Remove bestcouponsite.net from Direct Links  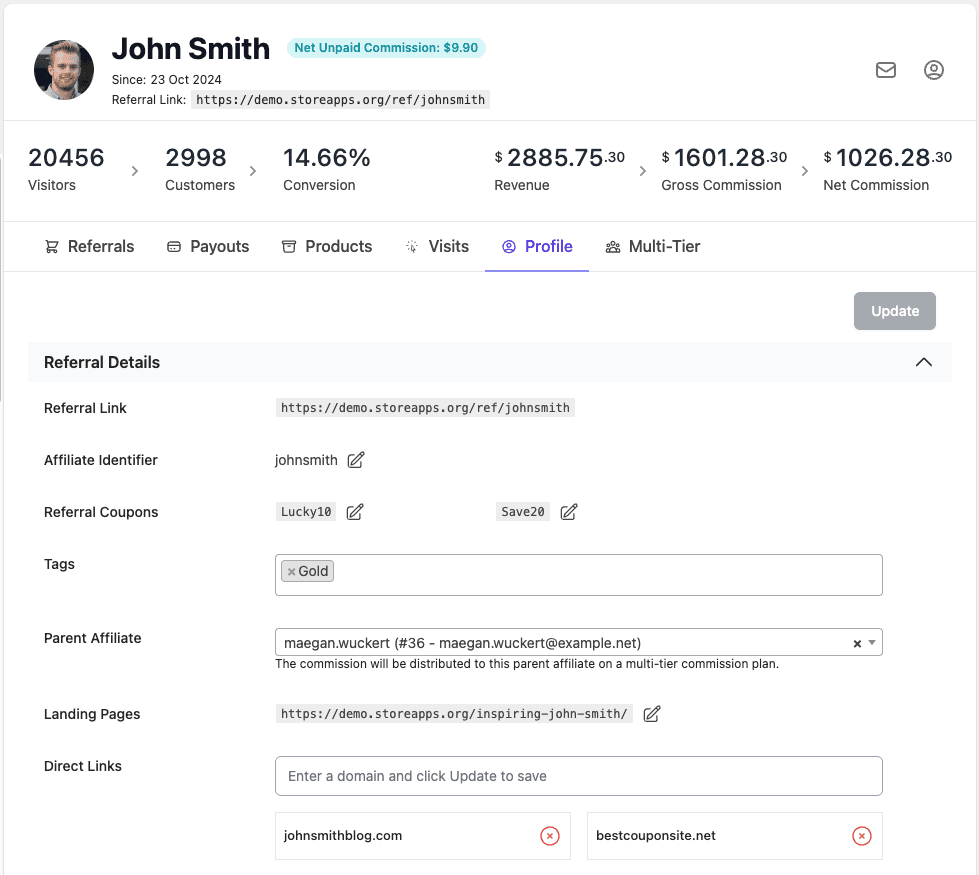pos(861,835)
